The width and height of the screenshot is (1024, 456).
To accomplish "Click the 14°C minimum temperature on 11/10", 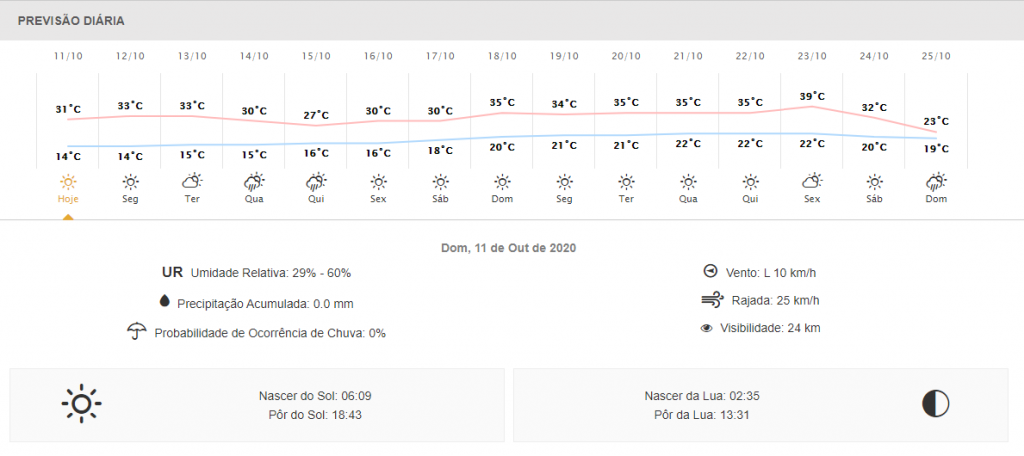I will point(68,156).
